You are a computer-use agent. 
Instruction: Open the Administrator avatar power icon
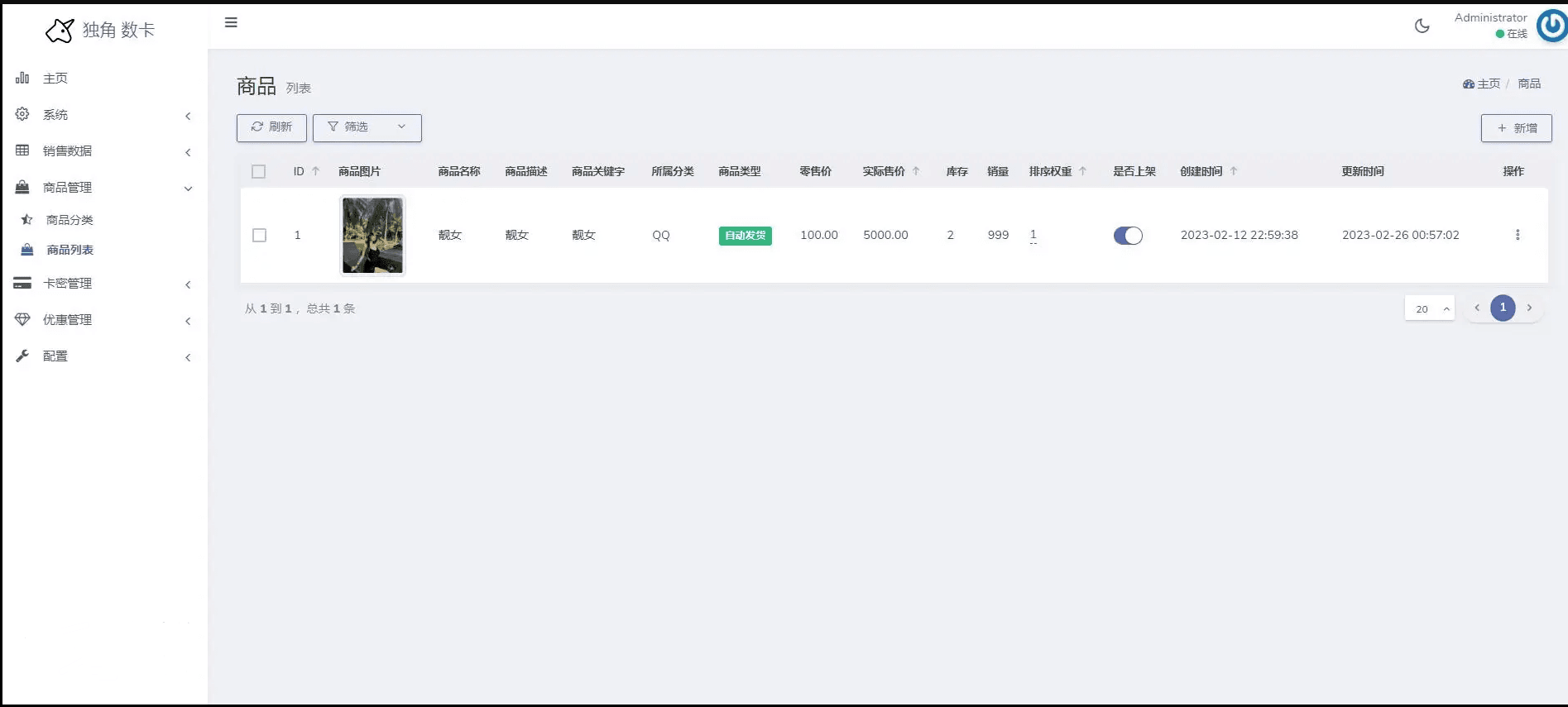[1552, 26]
